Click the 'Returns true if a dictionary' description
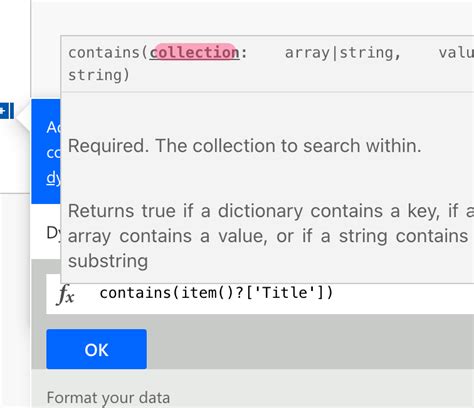The image size is (474, 408). coord(185,211)
